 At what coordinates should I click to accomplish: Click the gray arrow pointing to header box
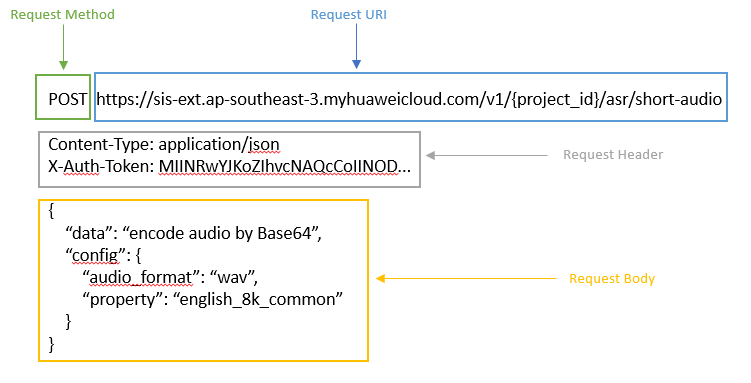(486, 155)
